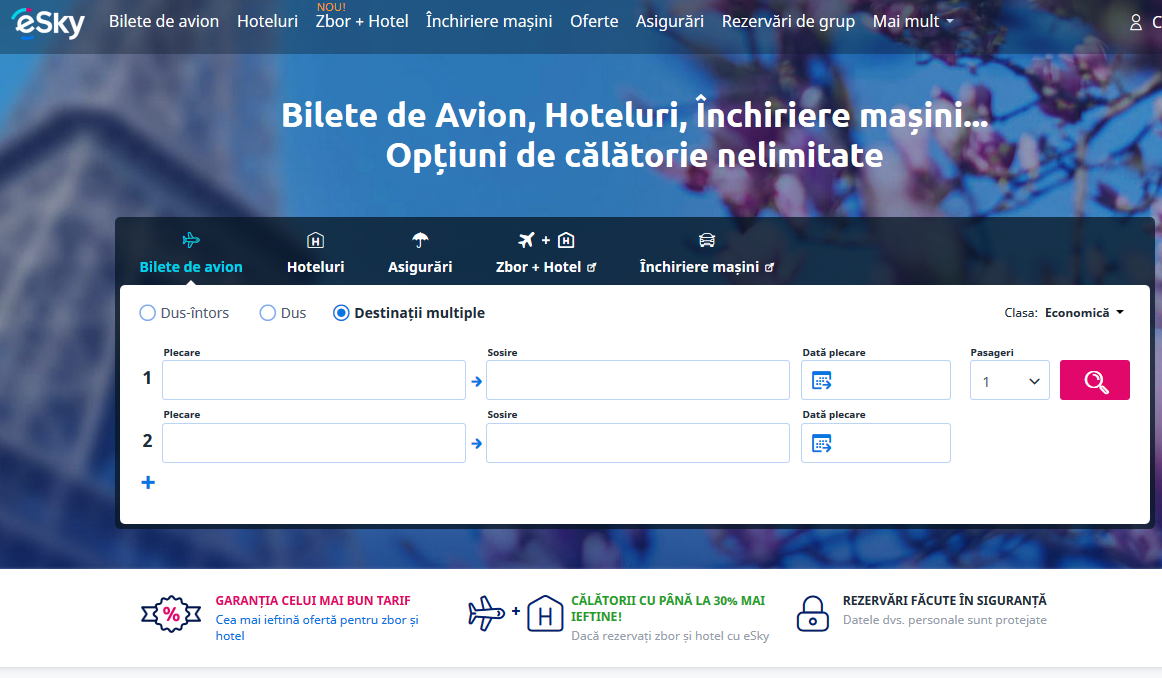The width and height of the screenshot is (1162, 678).
Task: Switch to the Hoteluri search tab
Action: click(315, 254)
